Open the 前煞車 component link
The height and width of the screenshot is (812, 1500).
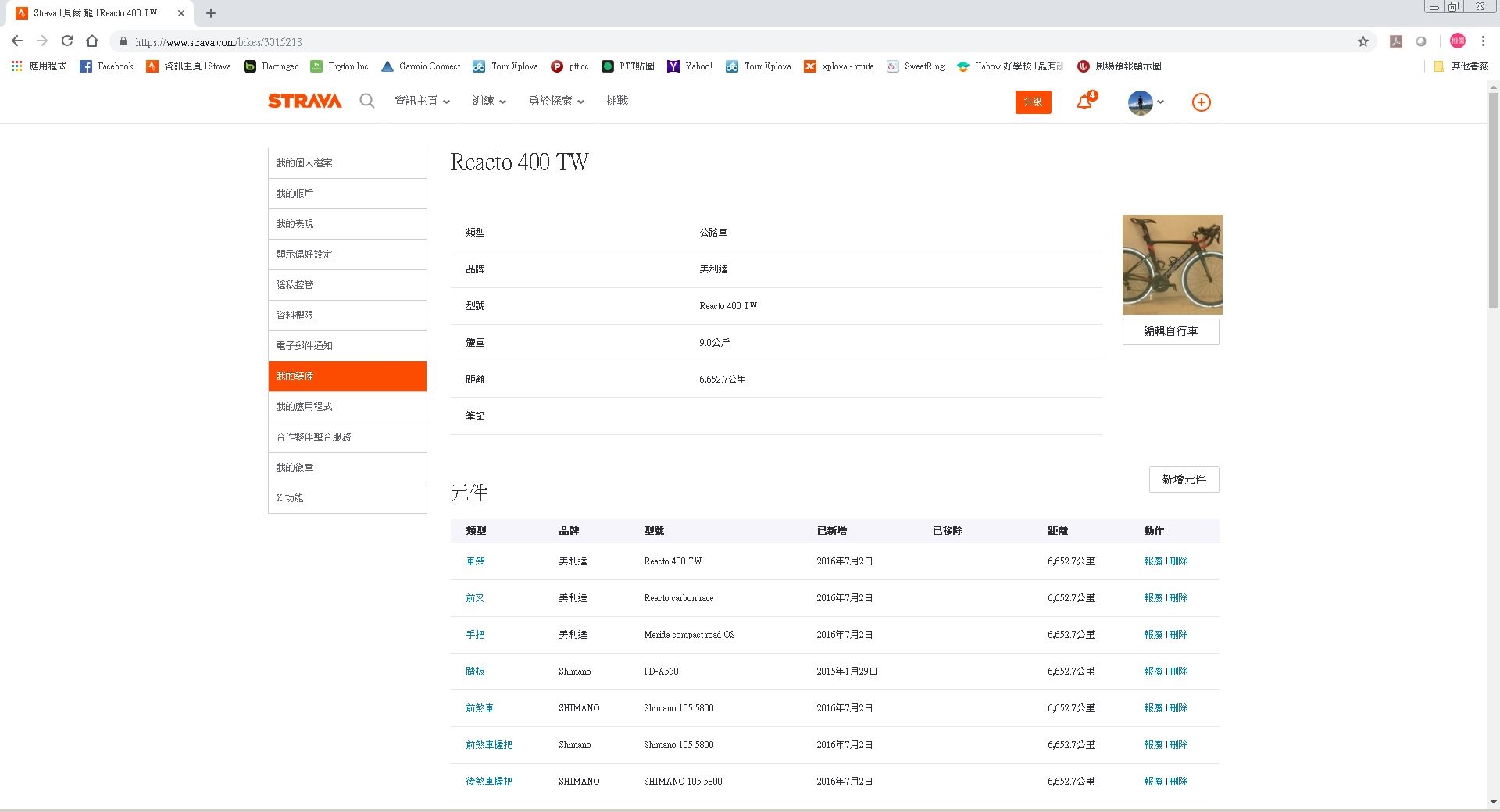point(480,708)
